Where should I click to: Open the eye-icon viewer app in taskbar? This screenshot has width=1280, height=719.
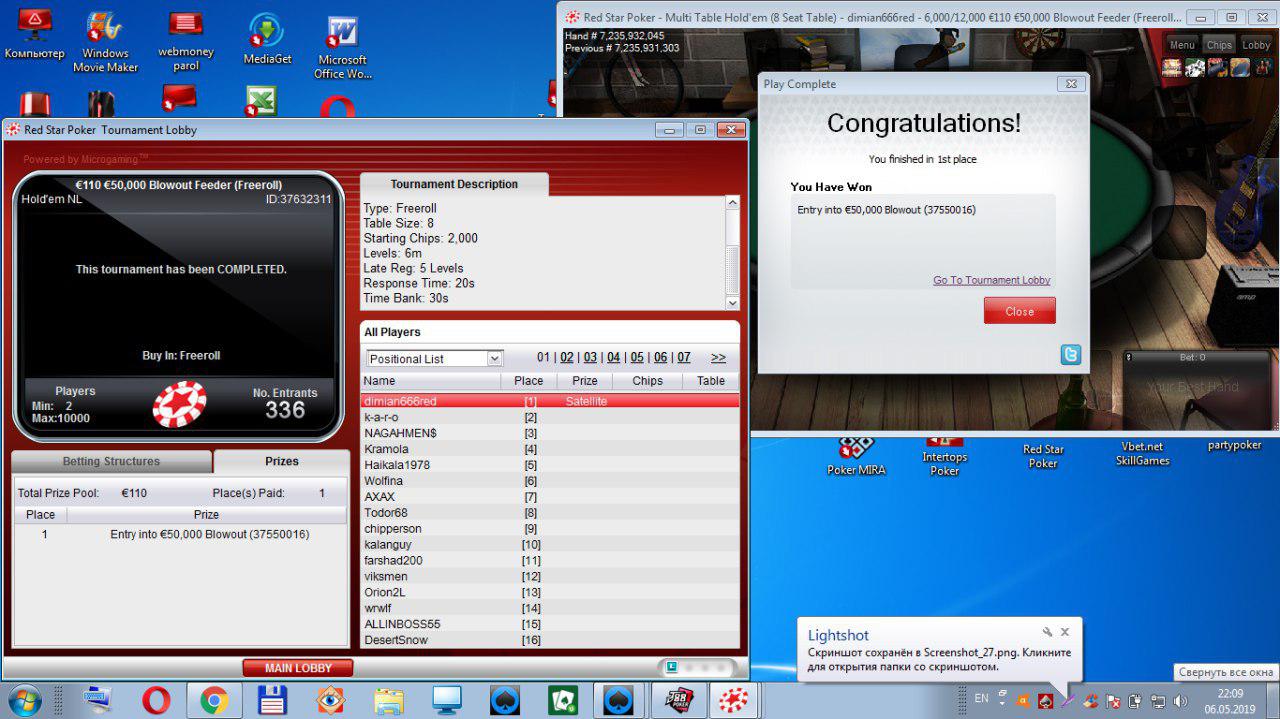point(331,700)
